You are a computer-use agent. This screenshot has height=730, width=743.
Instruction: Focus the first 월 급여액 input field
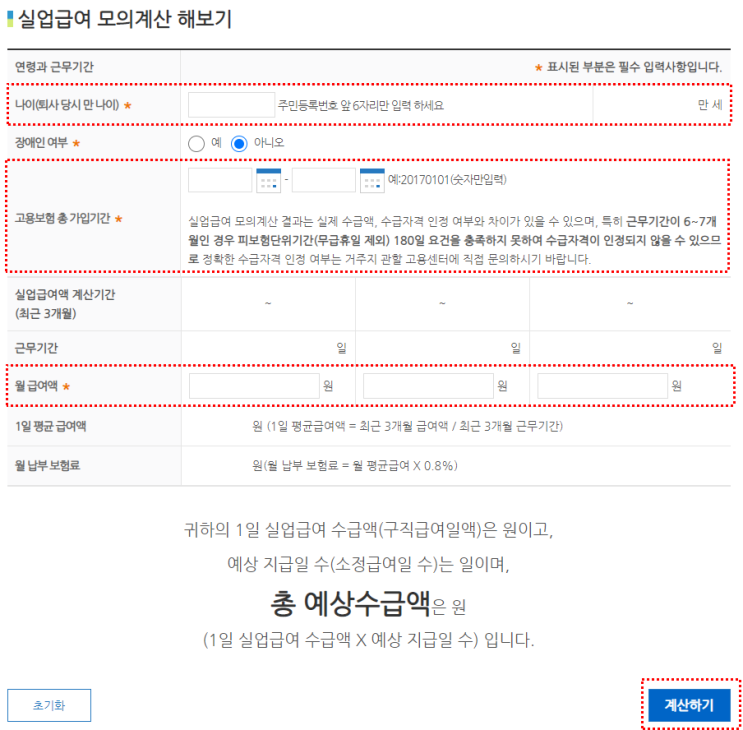254,386
